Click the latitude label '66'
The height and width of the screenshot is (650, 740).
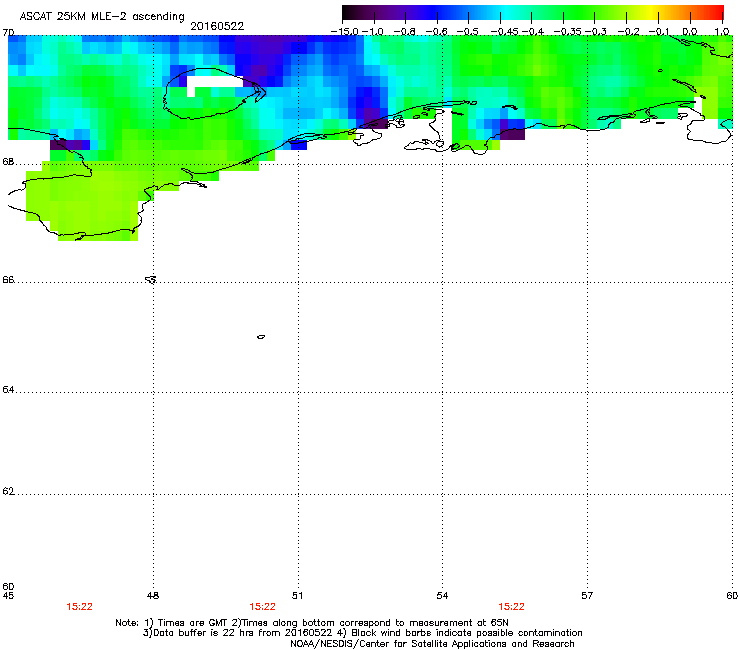click(x=8, y=280)
